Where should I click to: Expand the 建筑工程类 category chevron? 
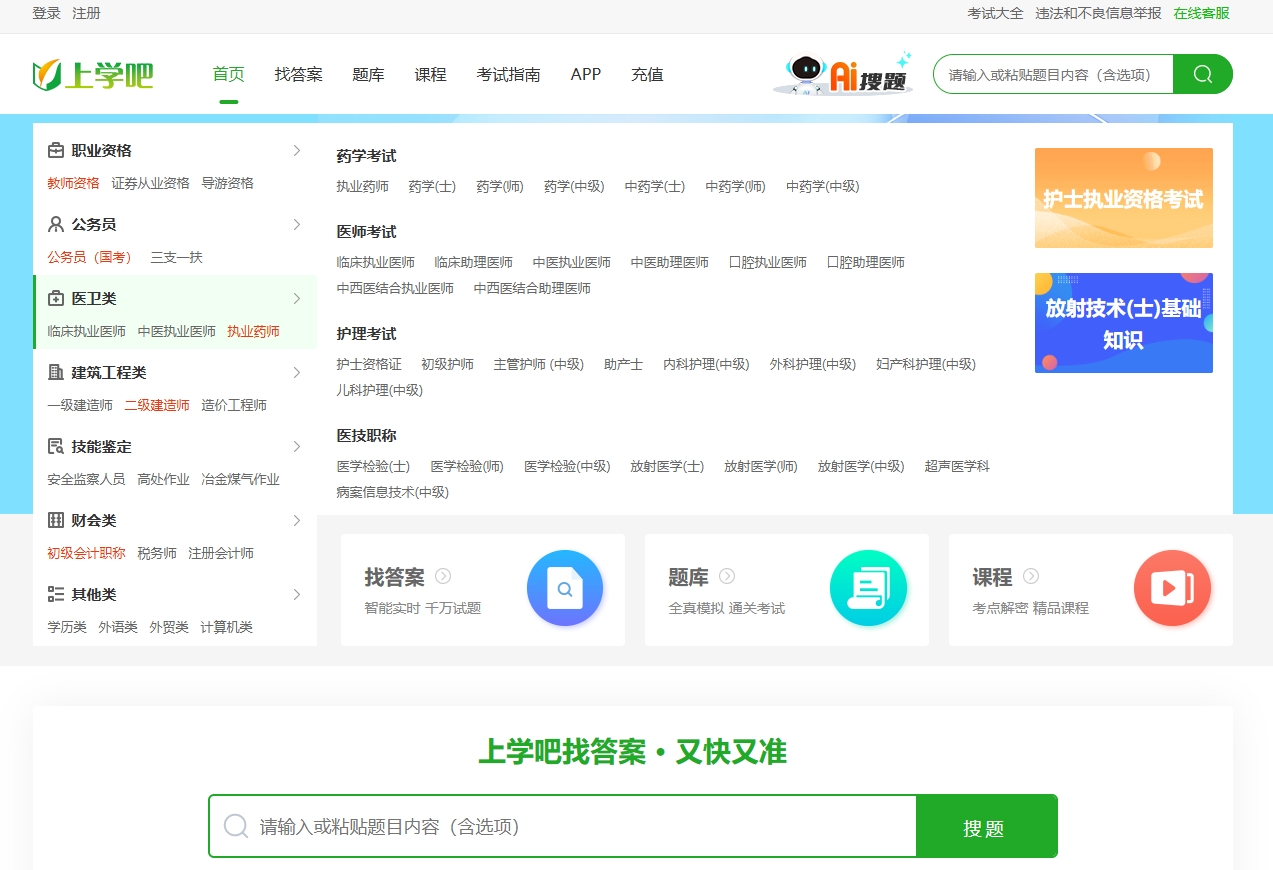(x=297, y=372)
